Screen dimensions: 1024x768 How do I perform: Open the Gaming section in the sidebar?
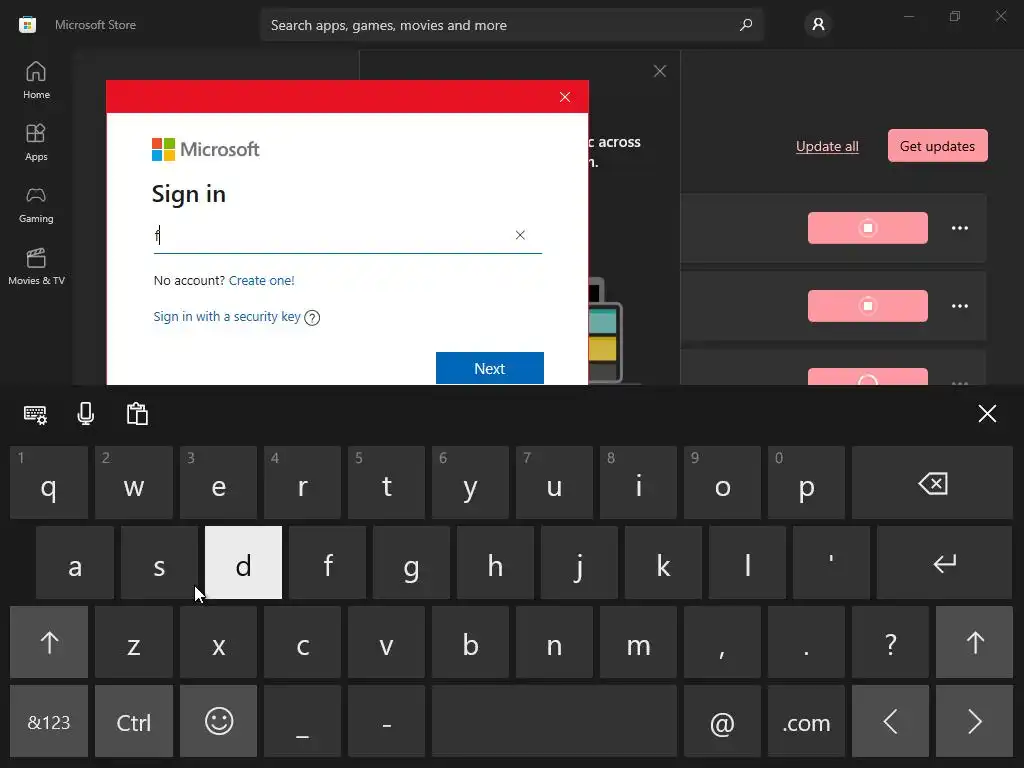coord(36,204)
